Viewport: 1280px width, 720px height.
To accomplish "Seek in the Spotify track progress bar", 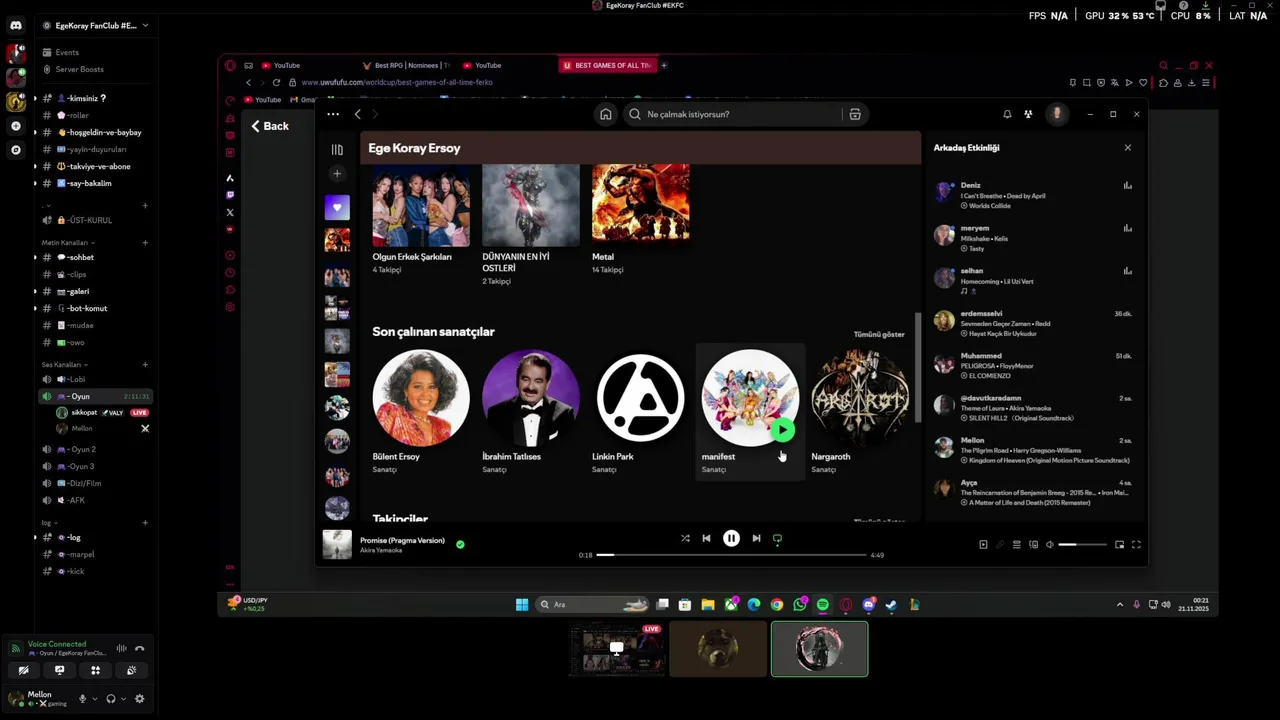I will [731, 555].
